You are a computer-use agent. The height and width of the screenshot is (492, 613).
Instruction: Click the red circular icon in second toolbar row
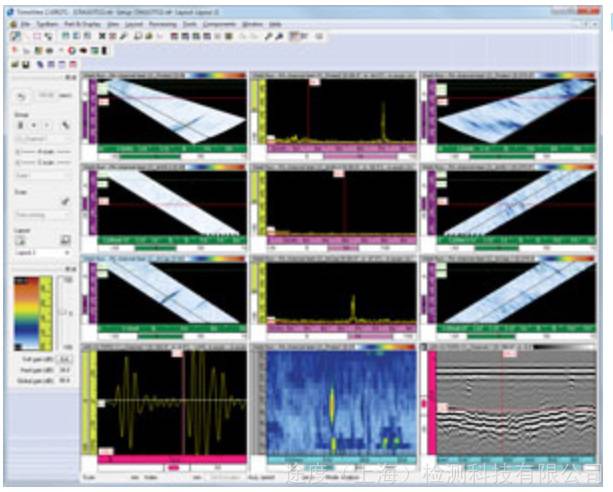pos(72,50)
